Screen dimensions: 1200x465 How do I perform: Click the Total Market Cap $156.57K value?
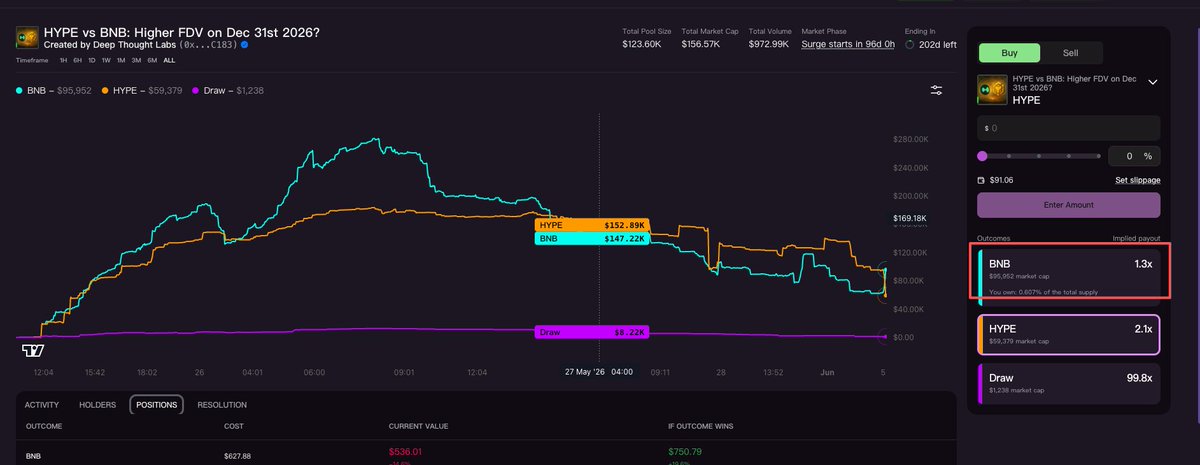[701, 44]
